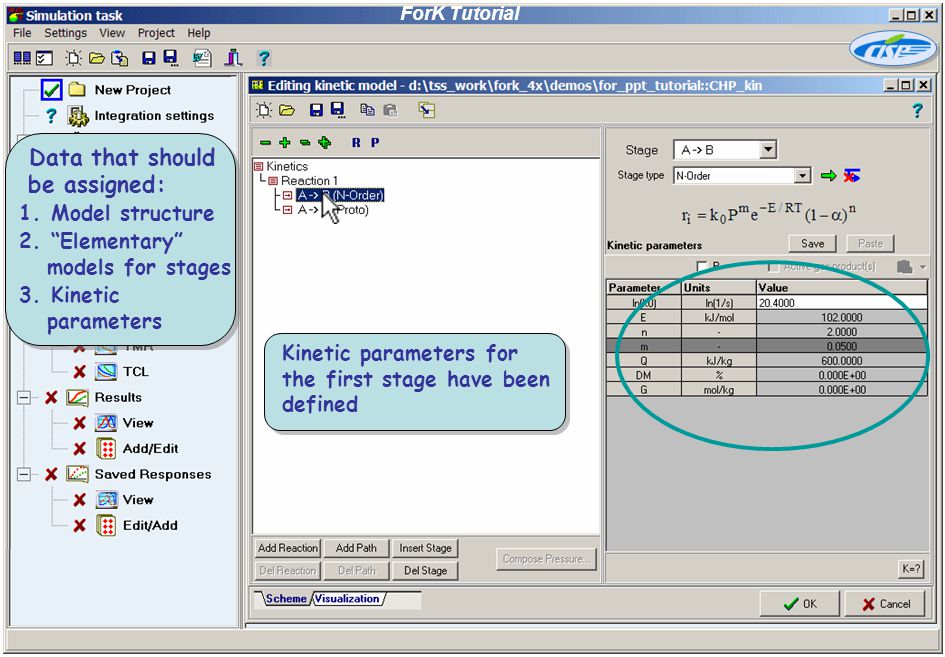Open help from main toolbar question mark
This screenshot has height=657, width=945.
(264, 58)
